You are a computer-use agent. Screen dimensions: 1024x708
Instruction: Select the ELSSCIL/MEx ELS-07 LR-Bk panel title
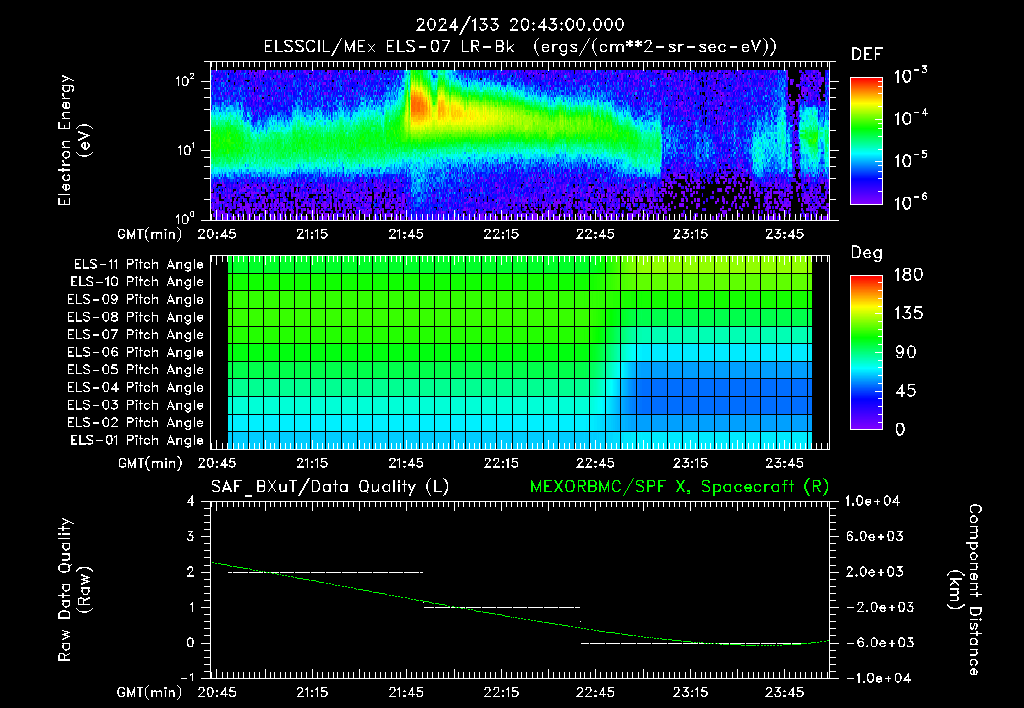coord(520,47)
